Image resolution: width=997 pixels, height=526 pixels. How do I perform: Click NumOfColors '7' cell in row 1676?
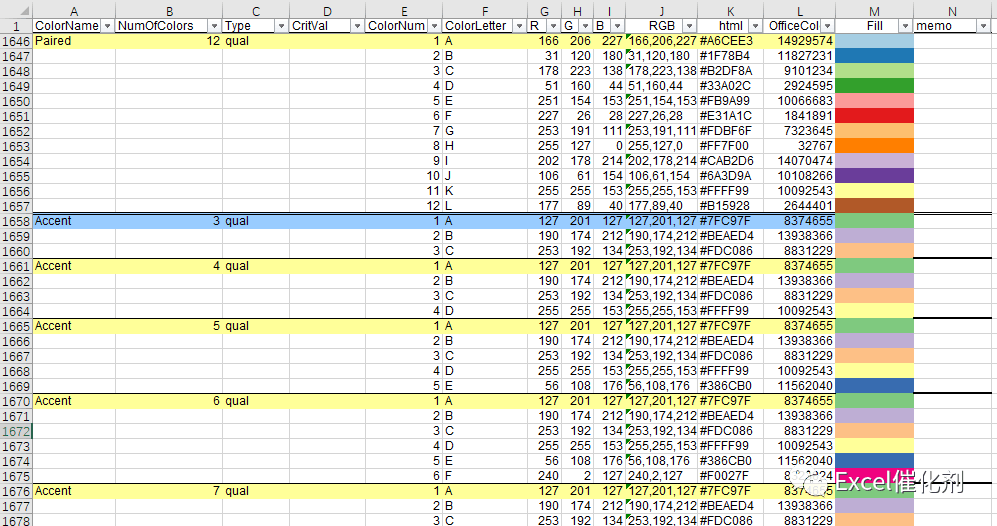169,491
